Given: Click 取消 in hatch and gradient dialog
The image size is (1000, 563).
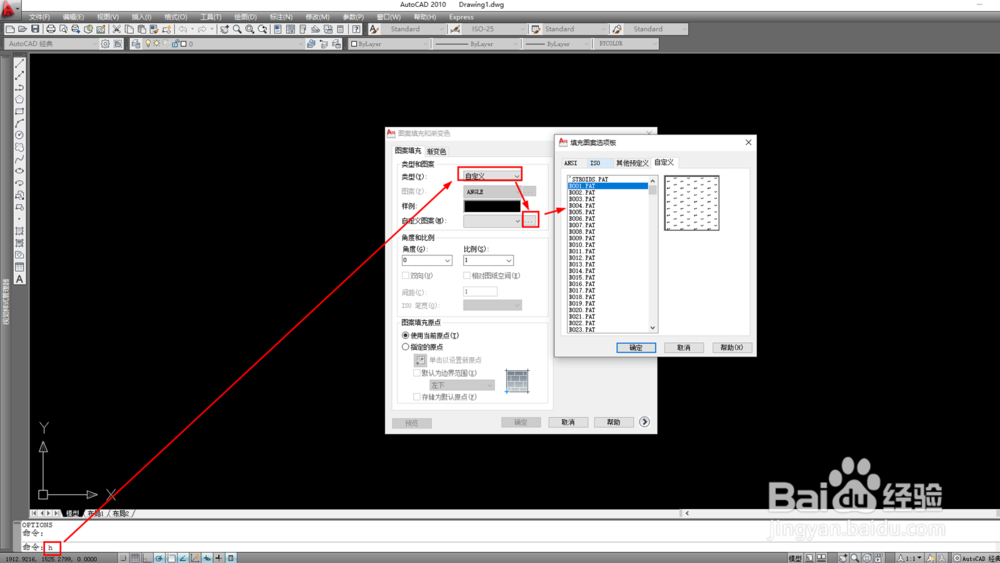Looking at the screenshot, I should tap(568, 422).
